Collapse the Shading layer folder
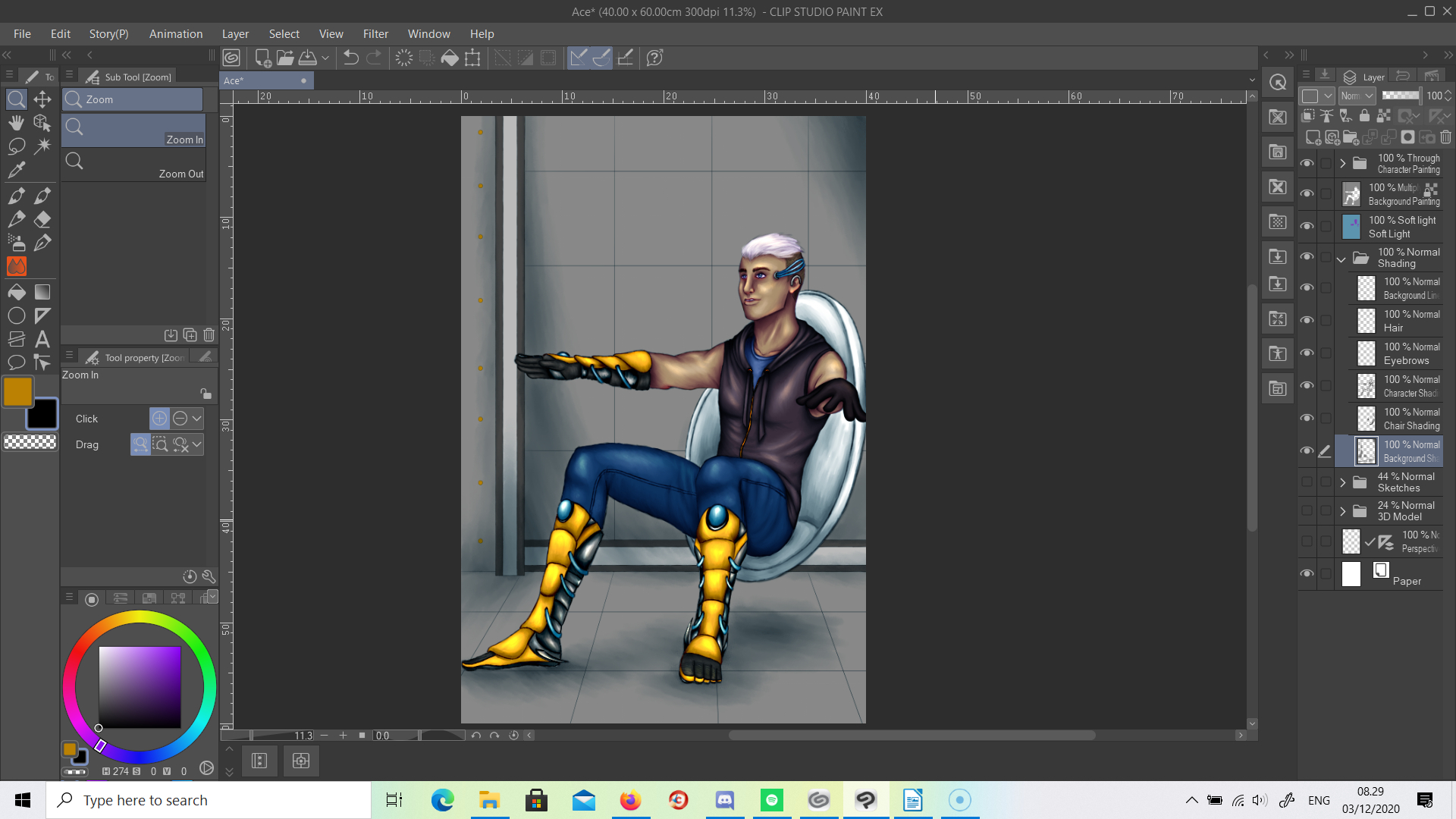 pos(1341,259)
